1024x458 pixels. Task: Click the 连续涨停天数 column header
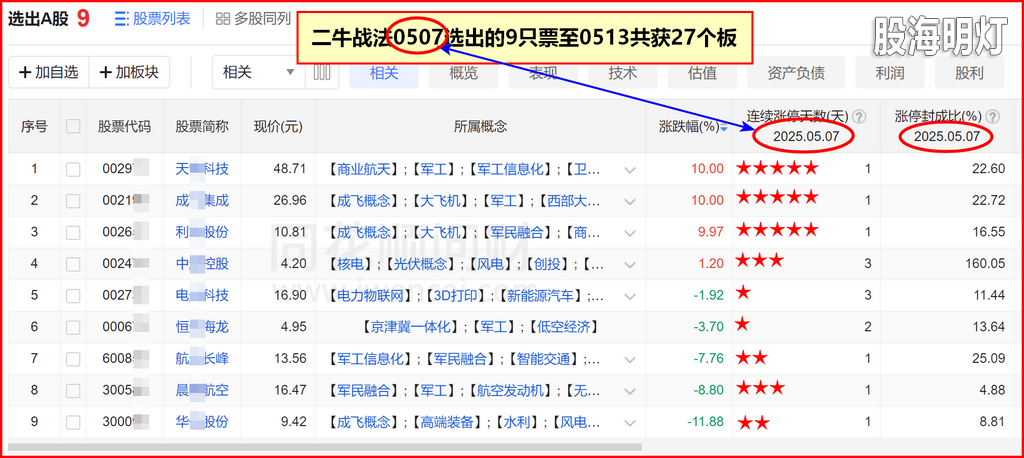click(796, 116)
